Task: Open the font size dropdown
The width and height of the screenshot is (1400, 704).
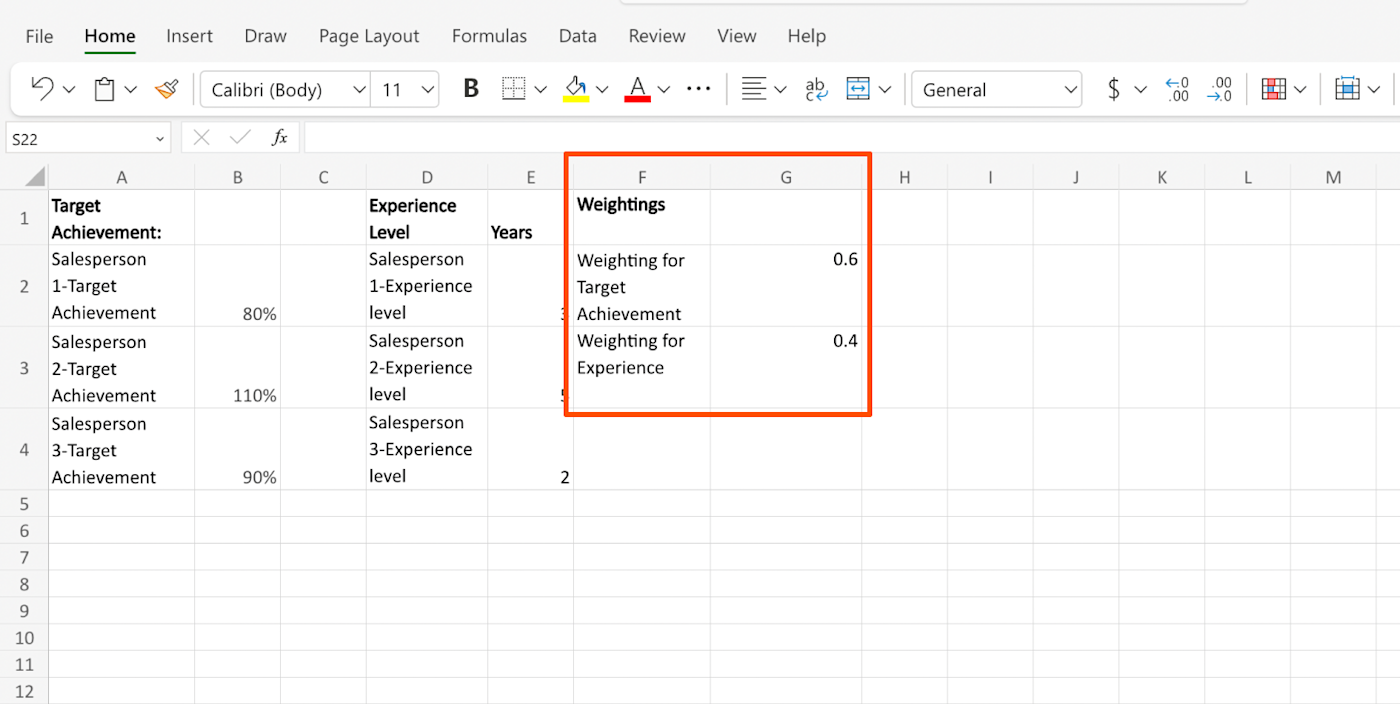Action: click(x=427, y=88)
